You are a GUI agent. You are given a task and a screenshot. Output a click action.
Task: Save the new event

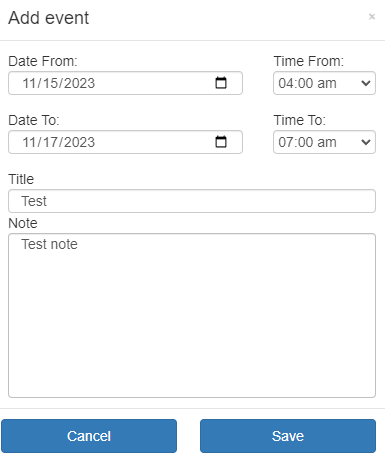(288, 436)
